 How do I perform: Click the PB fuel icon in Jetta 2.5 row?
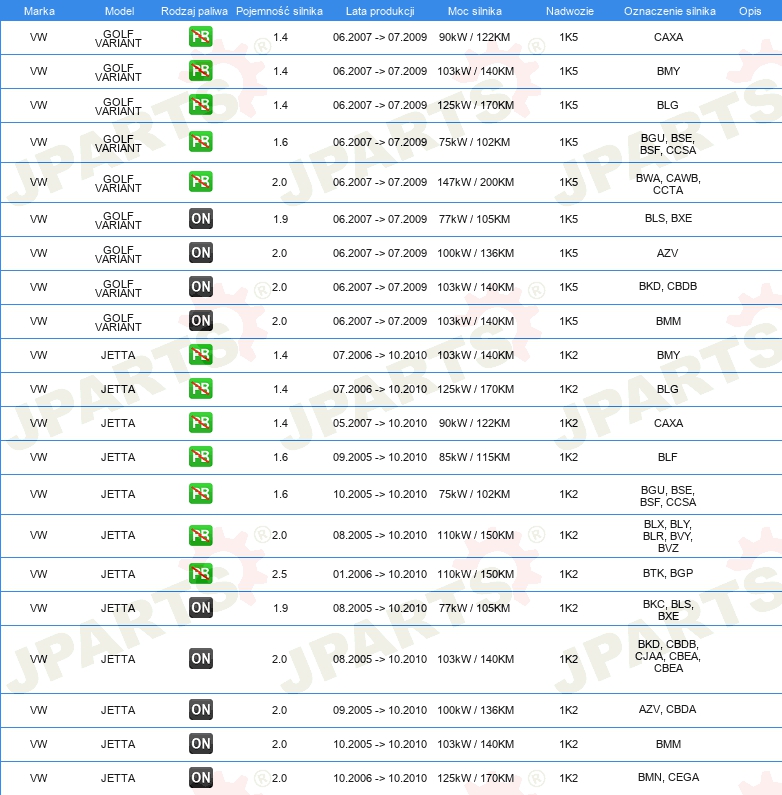point(200,574)
